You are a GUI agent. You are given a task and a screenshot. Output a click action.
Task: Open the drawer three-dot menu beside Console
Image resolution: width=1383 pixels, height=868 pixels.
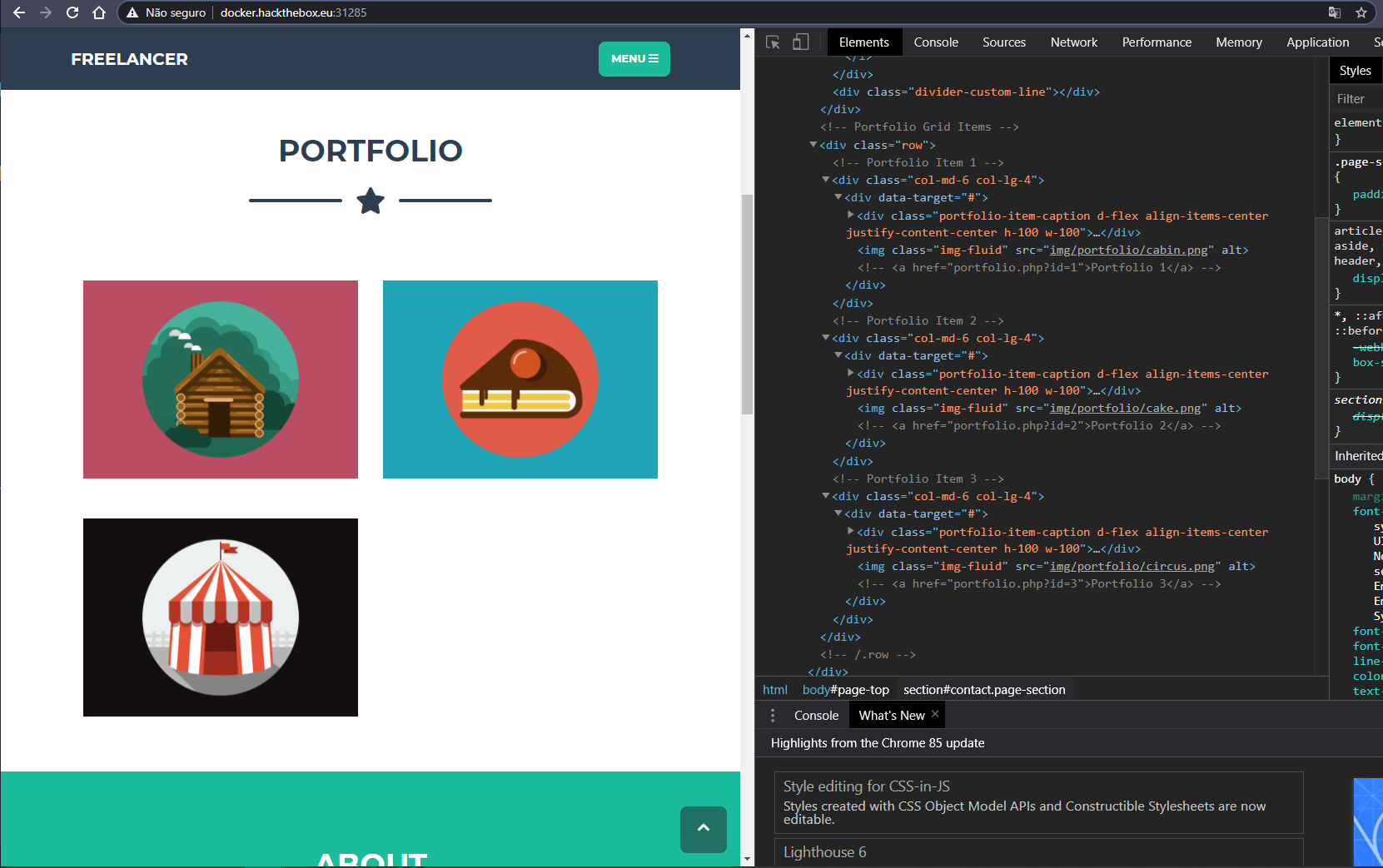tap(773, 716)
